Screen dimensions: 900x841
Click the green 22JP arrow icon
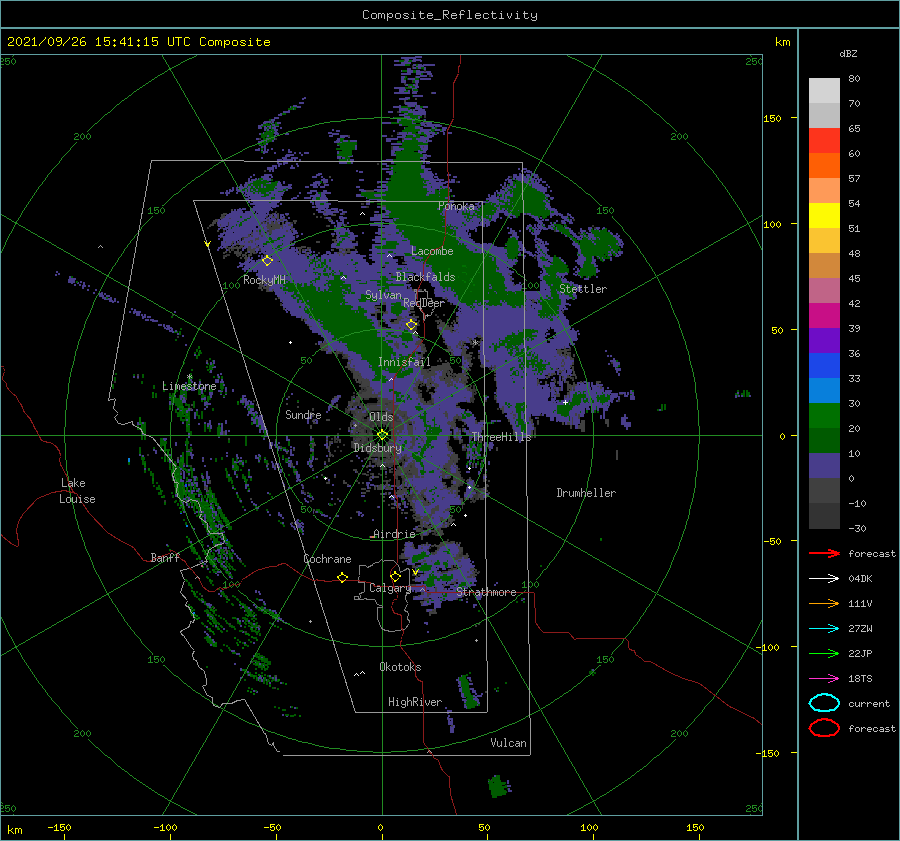tap(824, 653)
